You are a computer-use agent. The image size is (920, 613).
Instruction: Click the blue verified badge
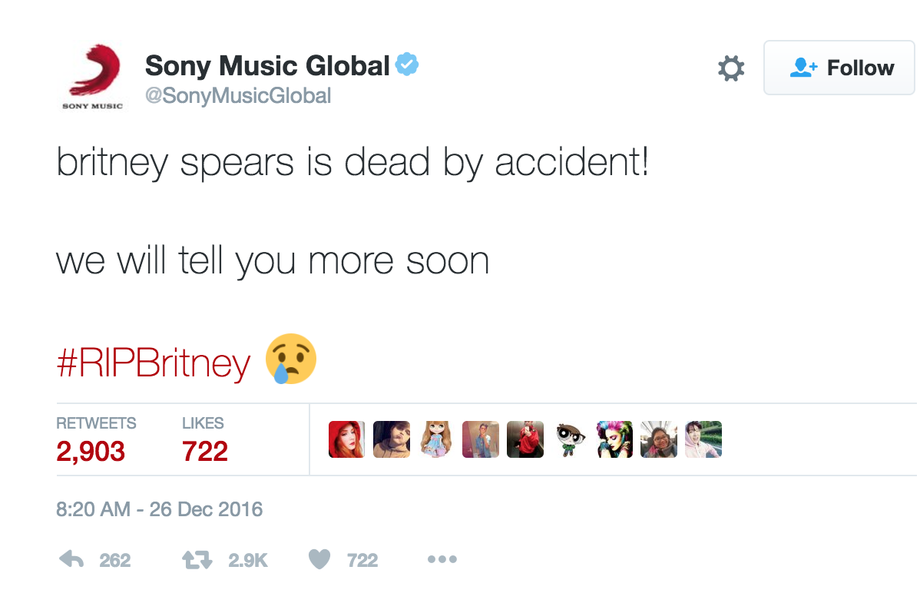click(x=407, y=66)
